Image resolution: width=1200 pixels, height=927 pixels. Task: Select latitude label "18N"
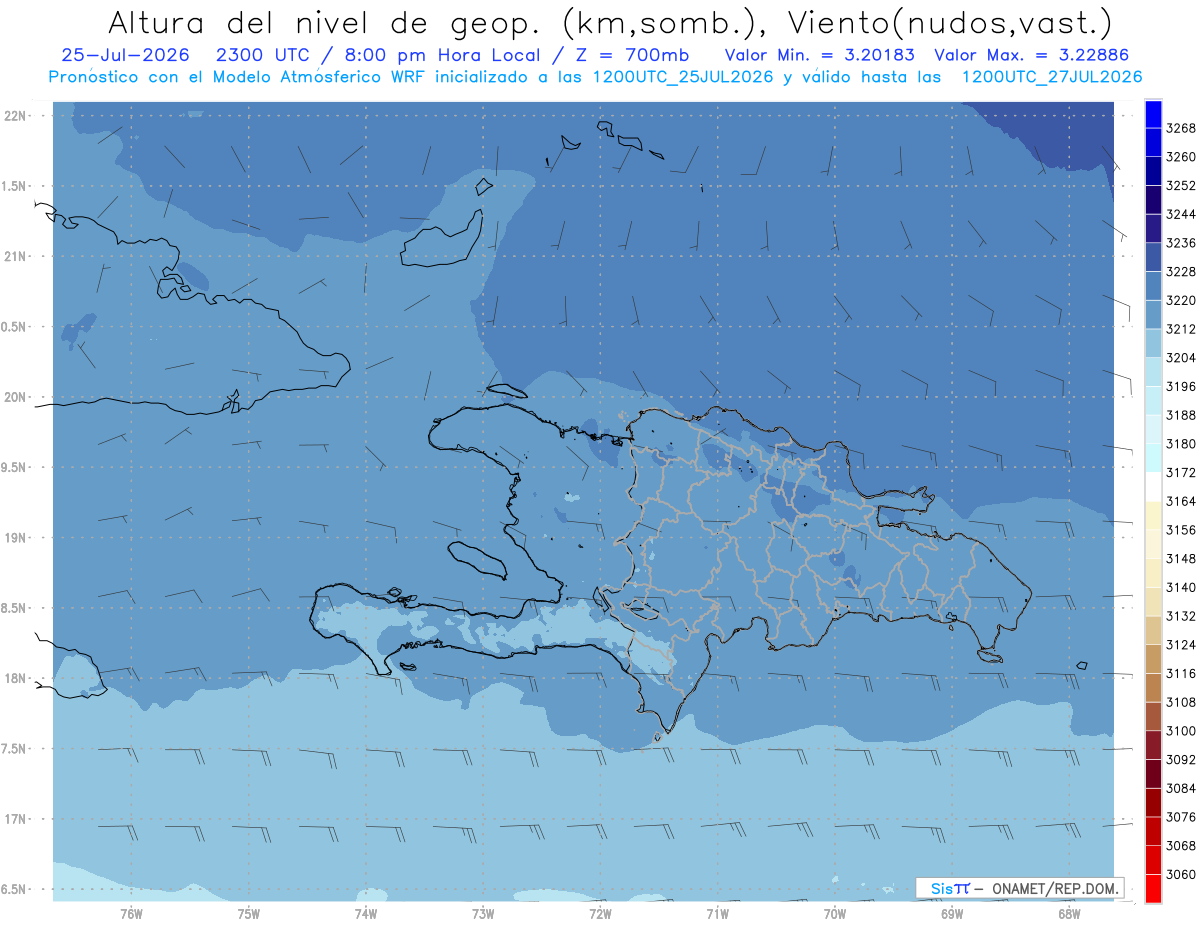15,678
